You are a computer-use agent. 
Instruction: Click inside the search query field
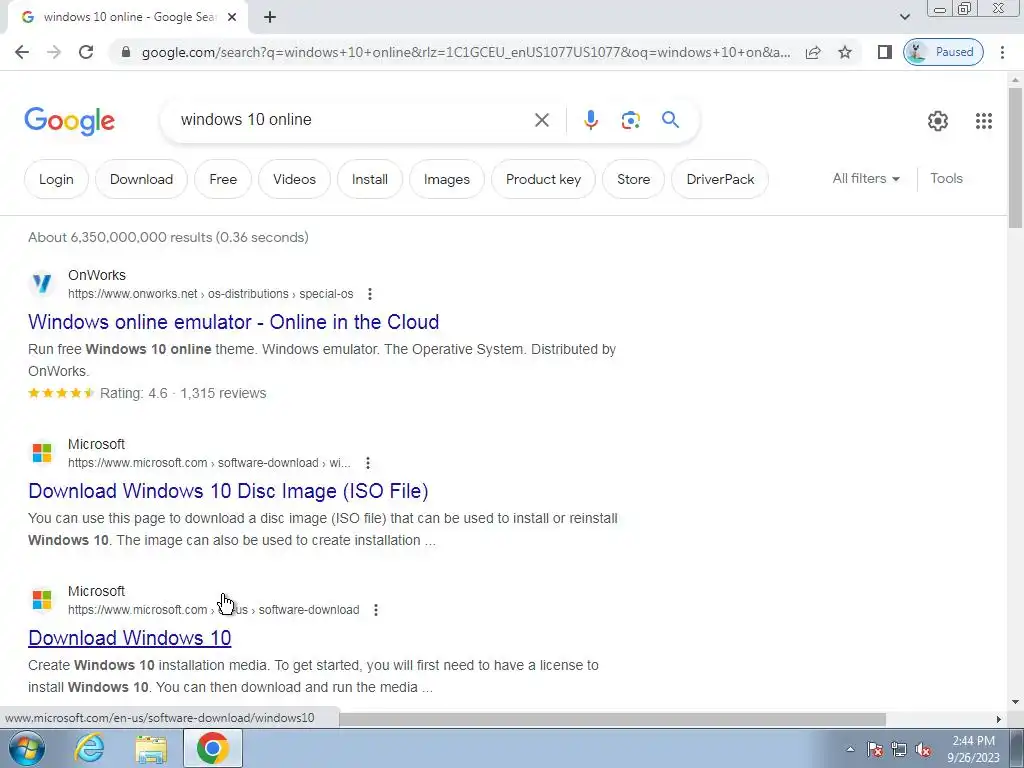click(x=353, y=120)
